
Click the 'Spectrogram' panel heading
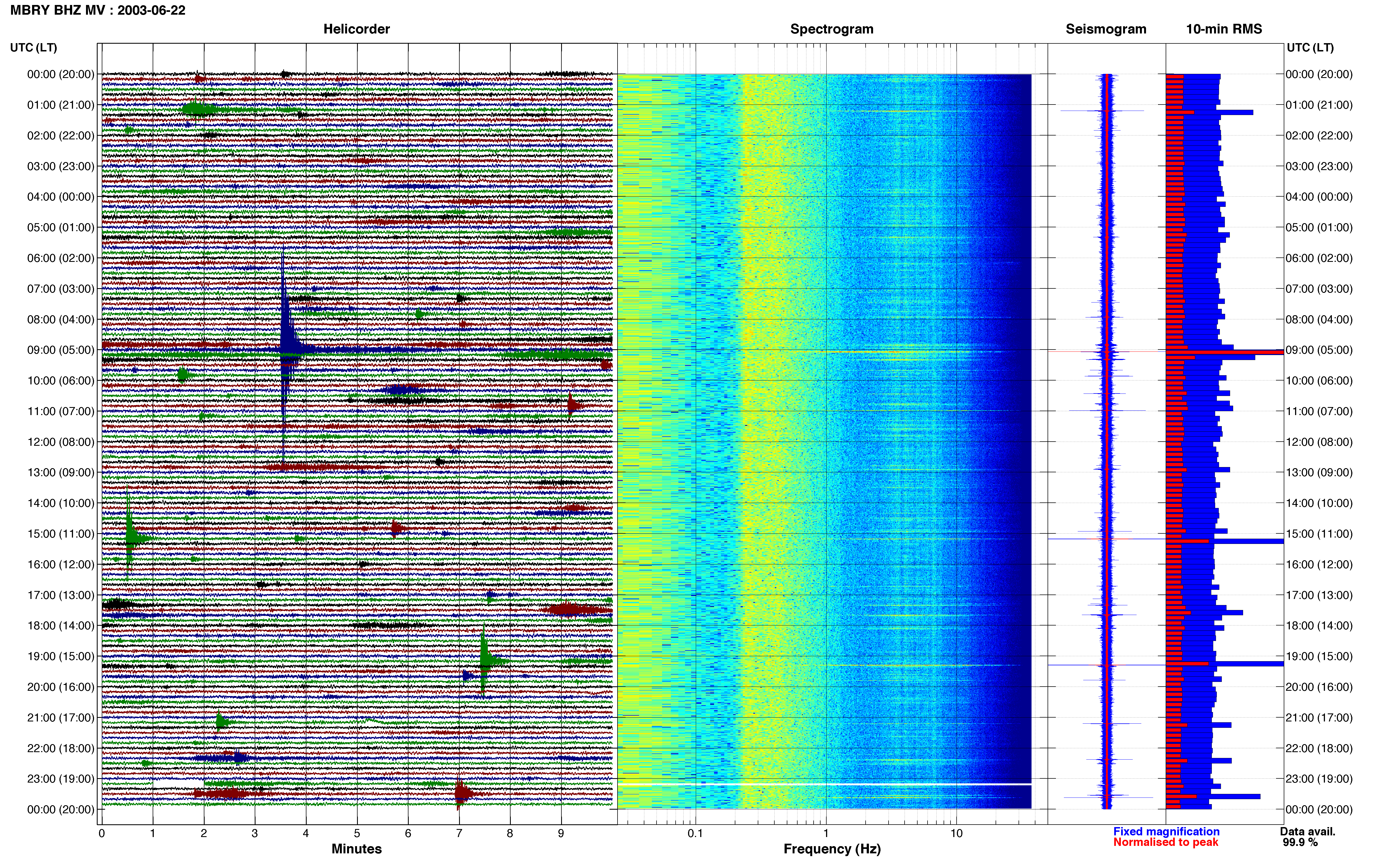pos(832,29)
